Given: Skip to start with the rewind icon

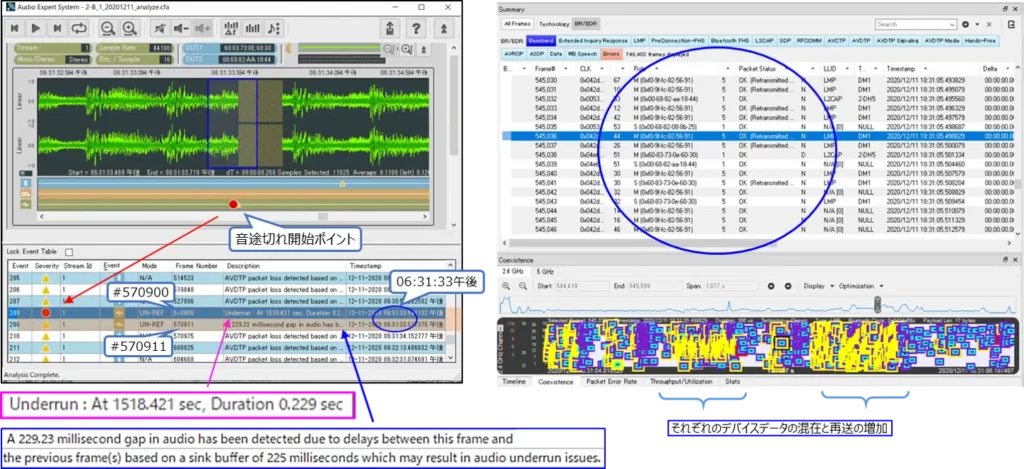Looking at the screenshot, I should coord(17,29).
